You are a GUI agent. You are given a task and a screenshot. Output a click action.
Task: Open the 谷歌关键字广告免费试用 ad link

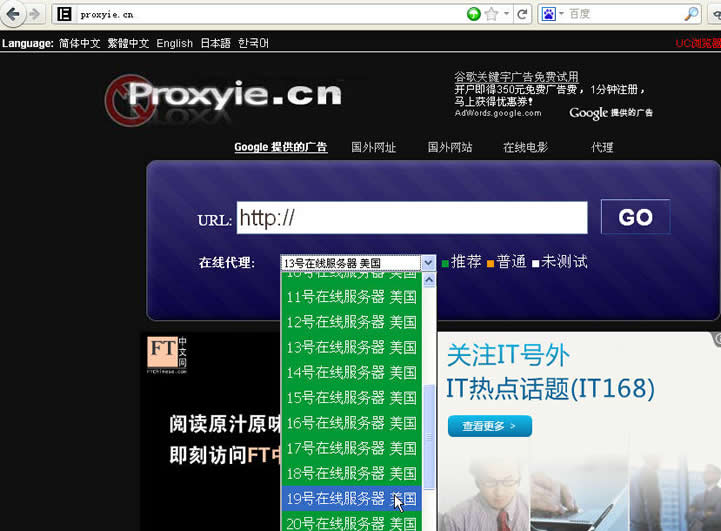click(x=516, y=77)
